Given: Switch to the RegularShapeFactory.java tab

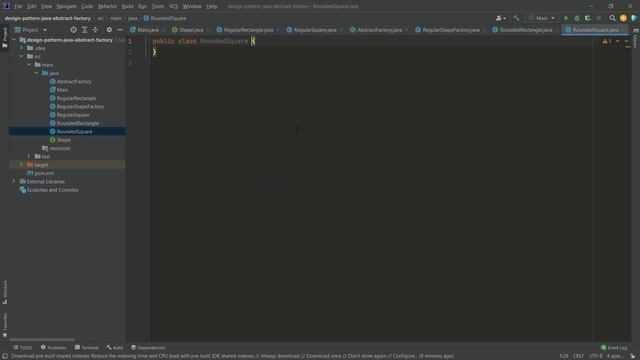Looking at the screenshot, I should pos(450,30).
